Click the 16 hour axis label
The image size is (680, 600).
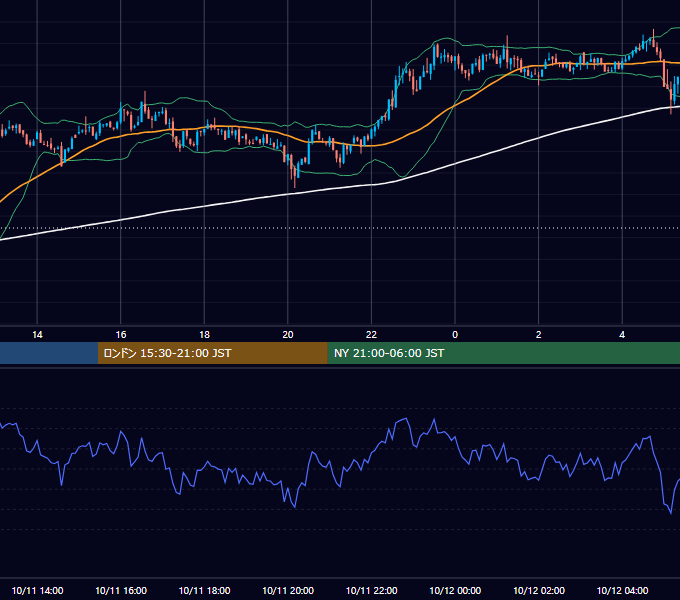[121, 335]
